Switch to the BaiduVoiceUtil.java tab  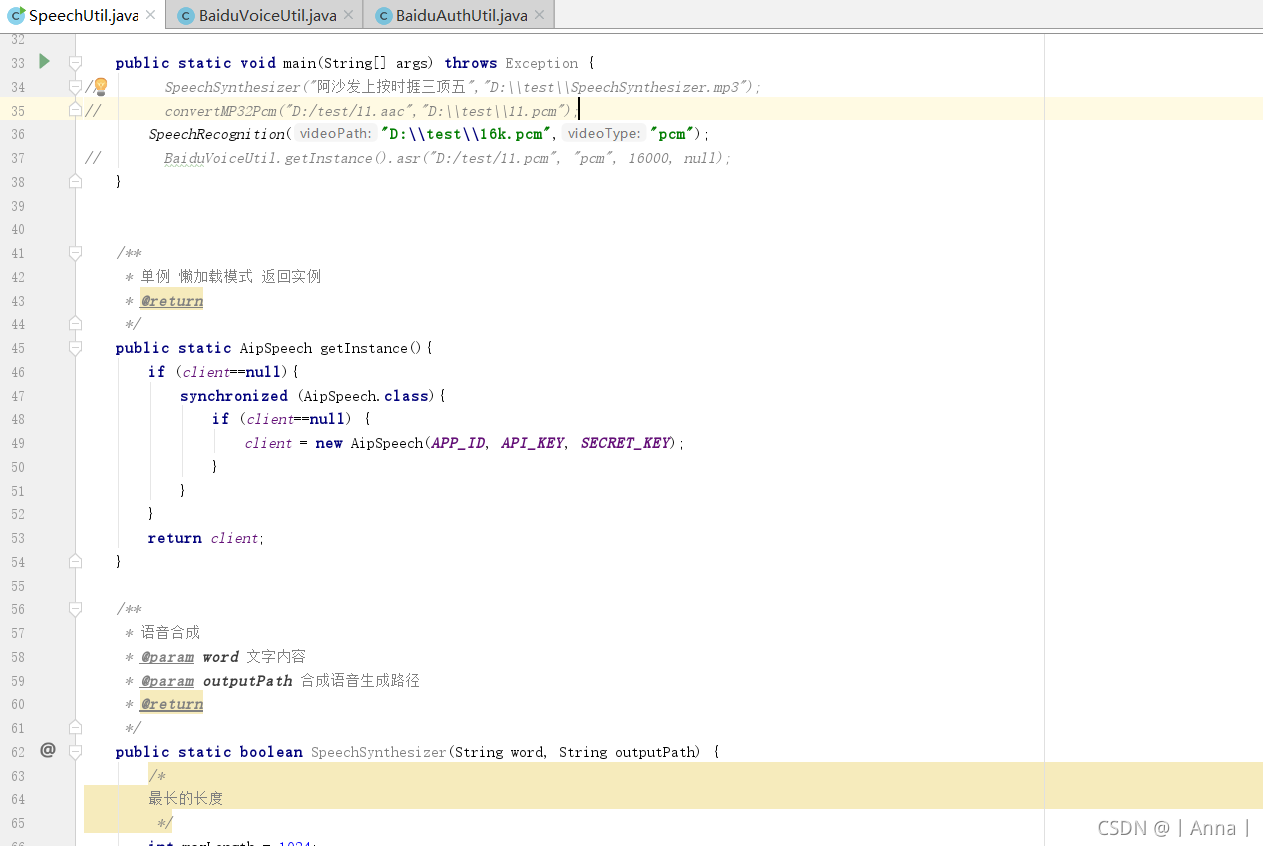[x=266, y=15]
